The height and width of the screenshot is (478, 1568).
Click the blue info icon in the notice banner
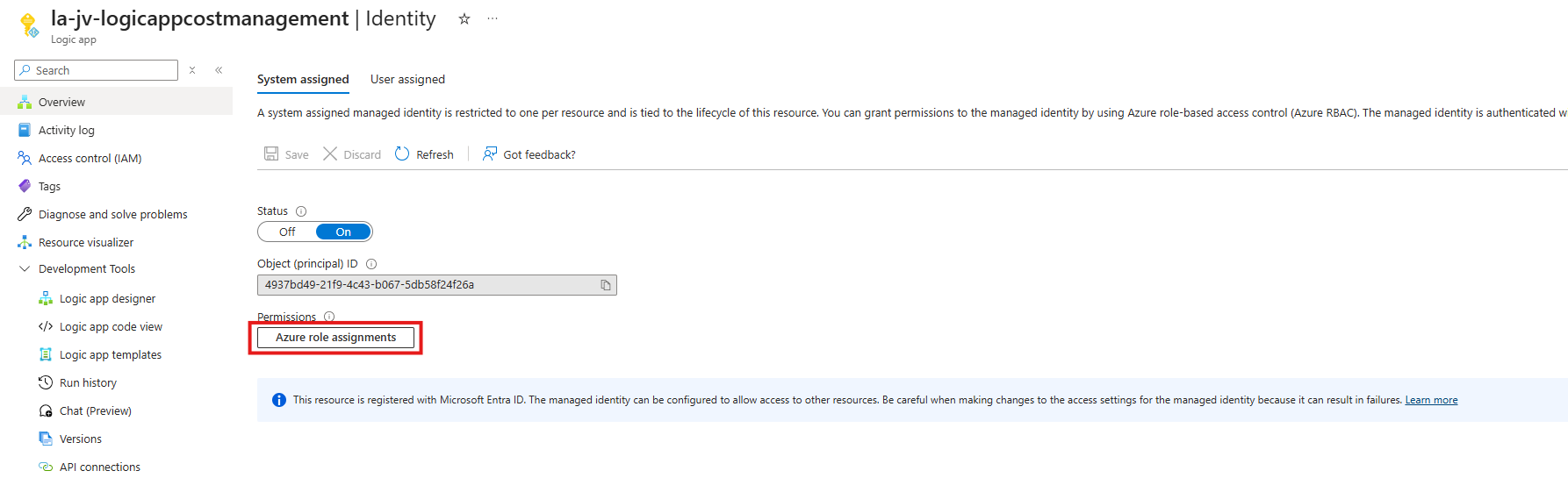[279, 400]
